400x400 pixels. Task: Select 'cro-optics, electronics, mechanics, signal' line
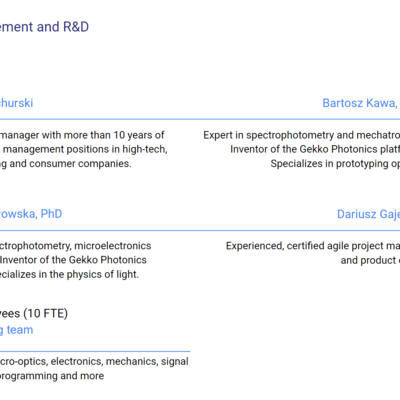click(x=94, y=362)
